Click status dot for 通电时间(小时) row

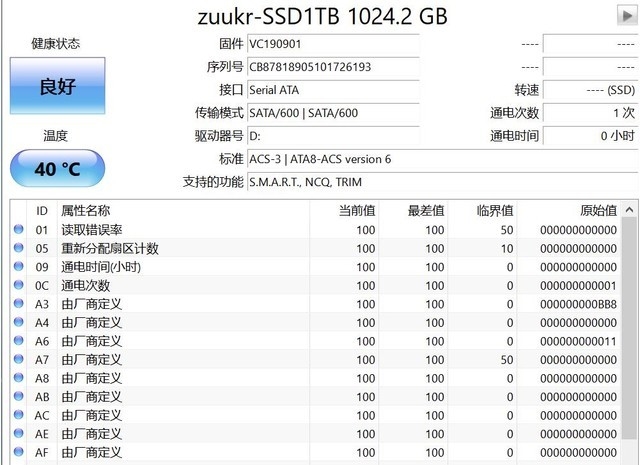[x=18, y=267]
